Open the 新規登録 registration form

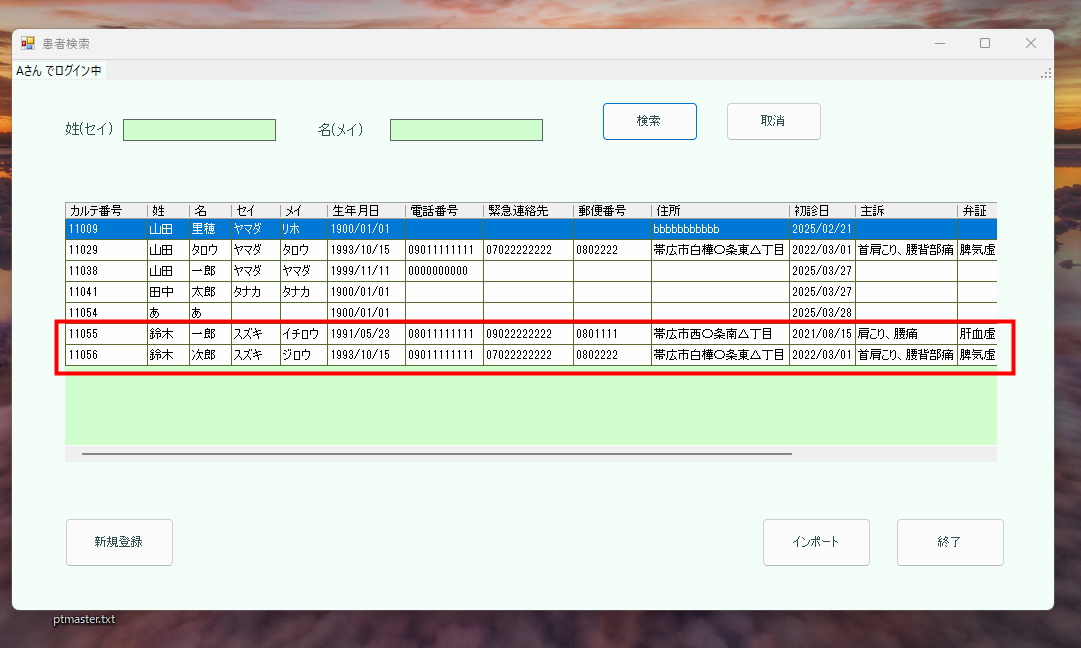click(119, 542)
